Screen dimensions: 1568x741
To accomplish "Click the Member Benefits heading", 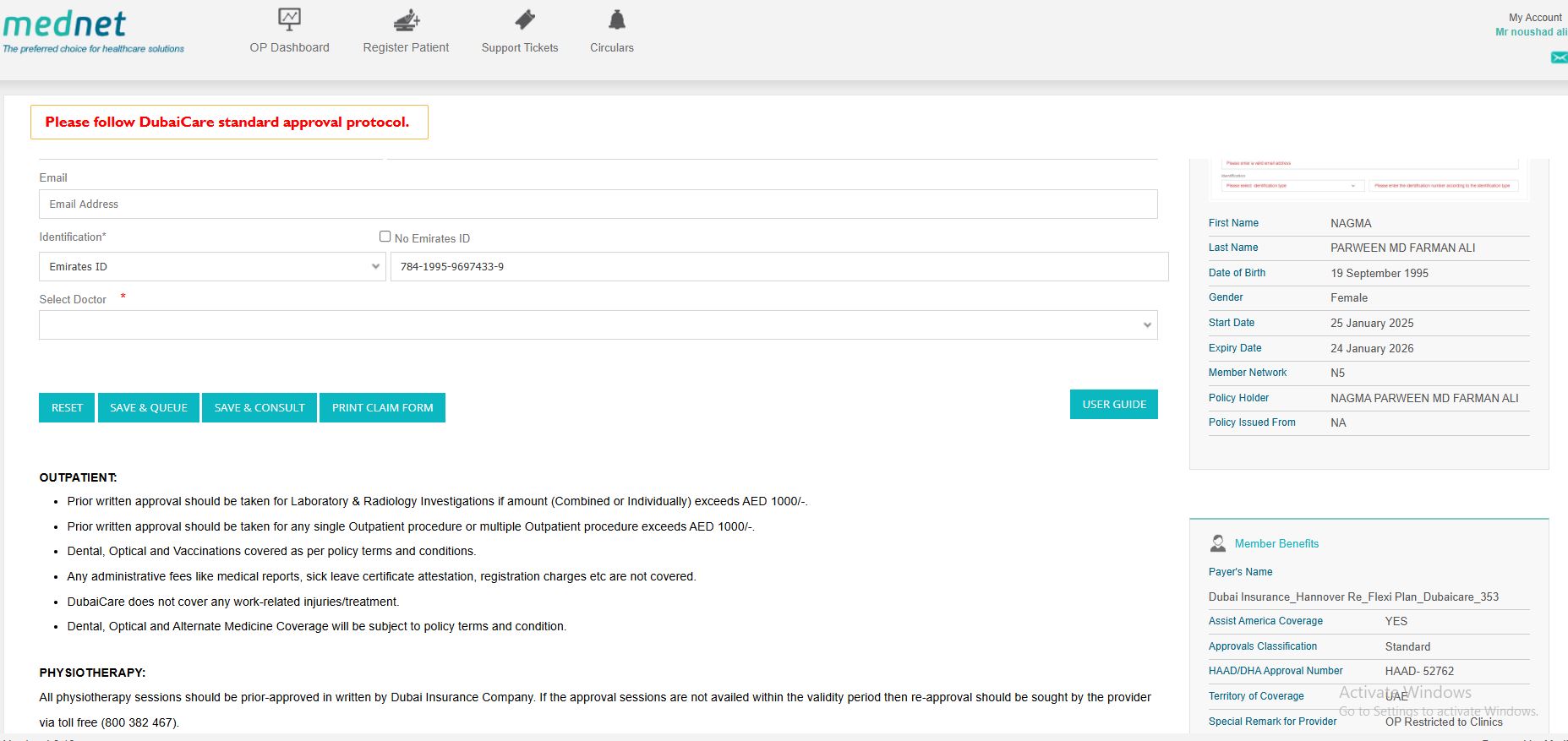I will tap(1276, 543).
